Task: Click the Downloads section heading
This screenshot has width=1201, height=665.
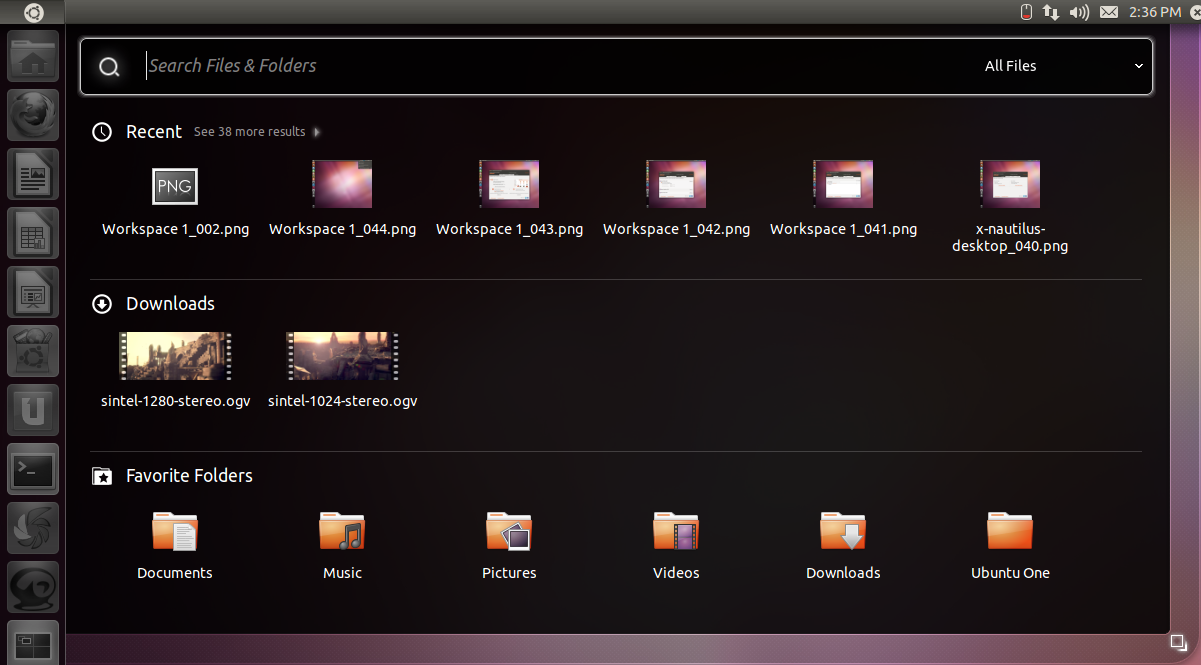Action: tap(170, 304)
